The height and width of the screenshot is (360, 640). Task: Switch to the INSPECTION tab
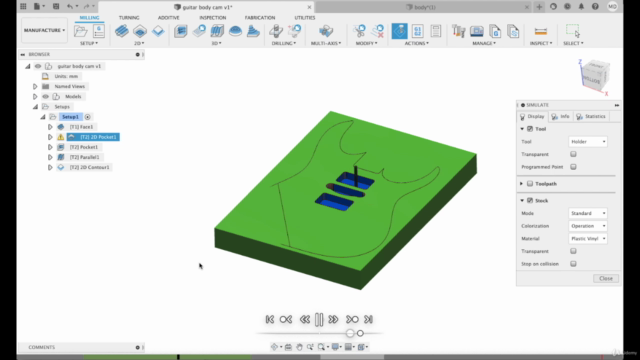click(x=213, y=18)
